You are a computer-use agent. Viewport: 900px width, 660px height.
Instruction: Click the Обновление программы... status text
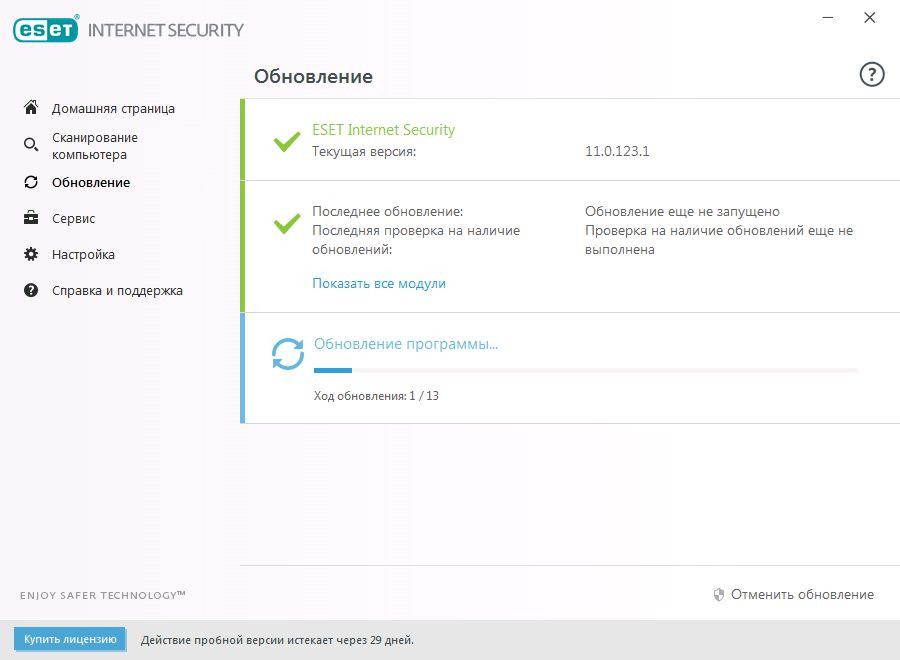[406, 344]
